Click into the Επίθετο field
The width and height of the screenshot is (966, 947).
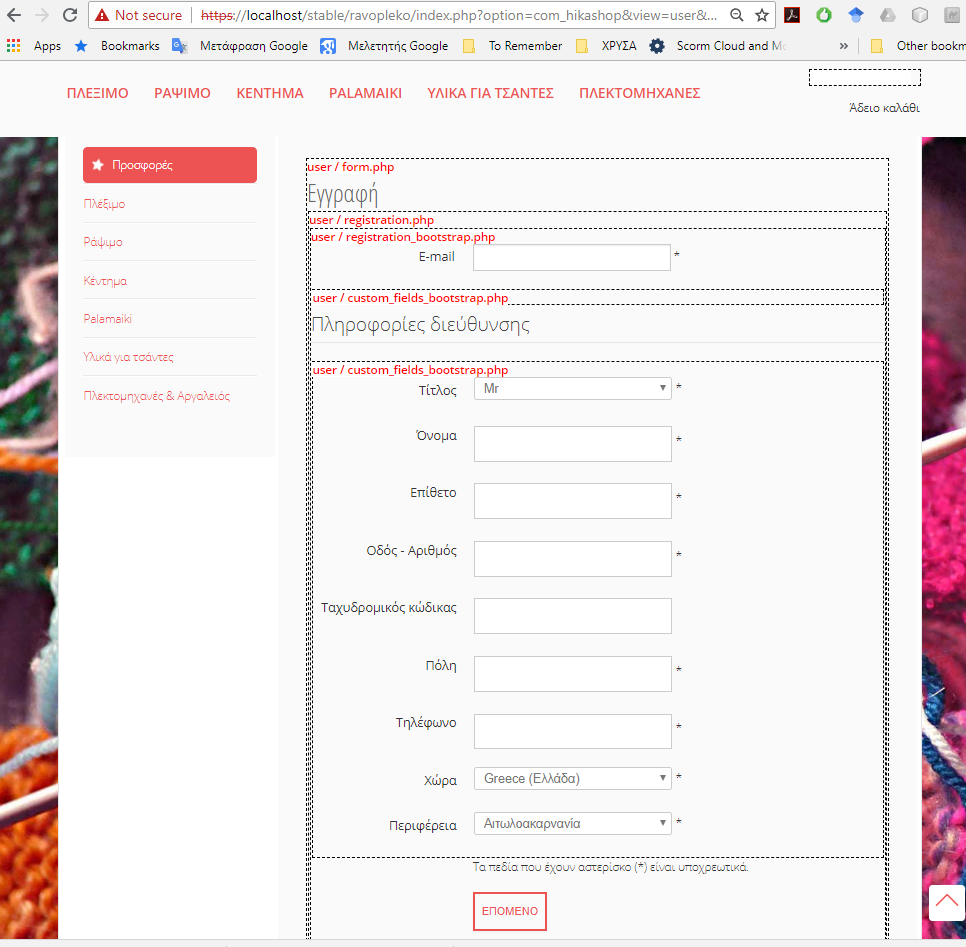coord(572,500)
